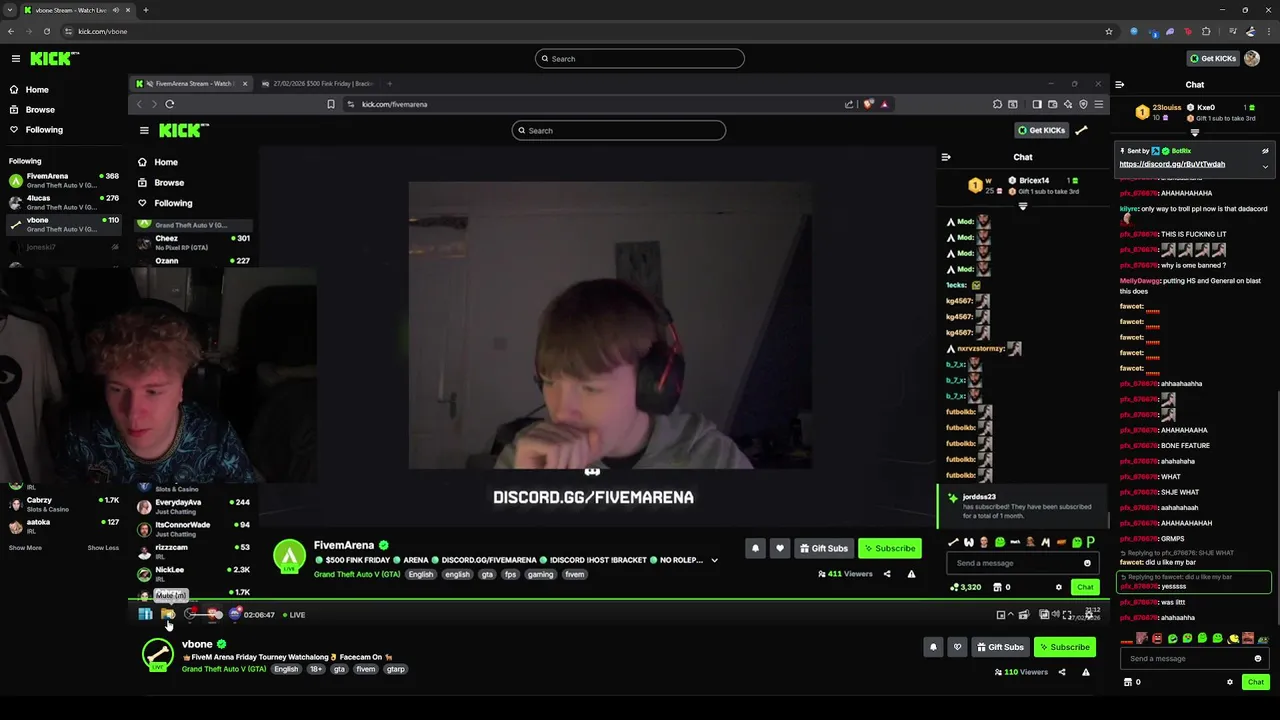Open the emote picker in outer chat input

coord(1258,659)
